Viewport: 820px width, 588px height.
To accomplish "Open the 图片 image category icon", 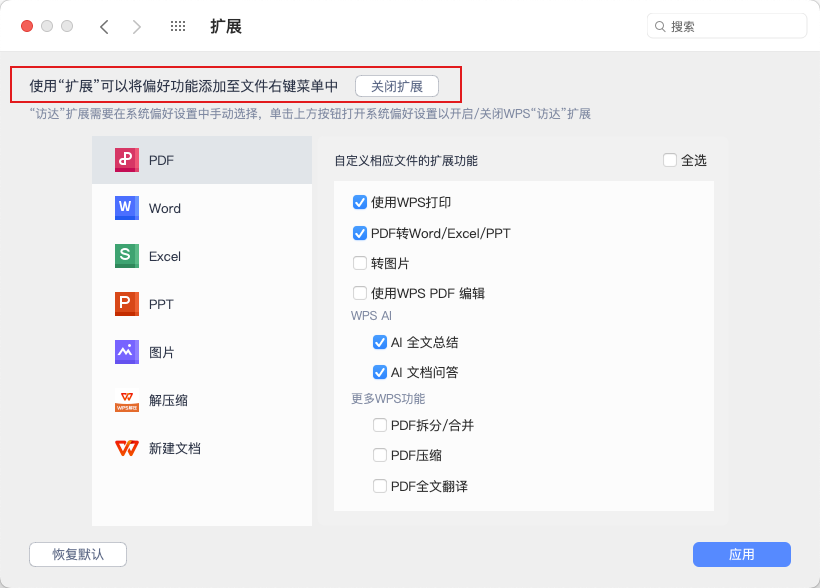I will click(126, 352).
